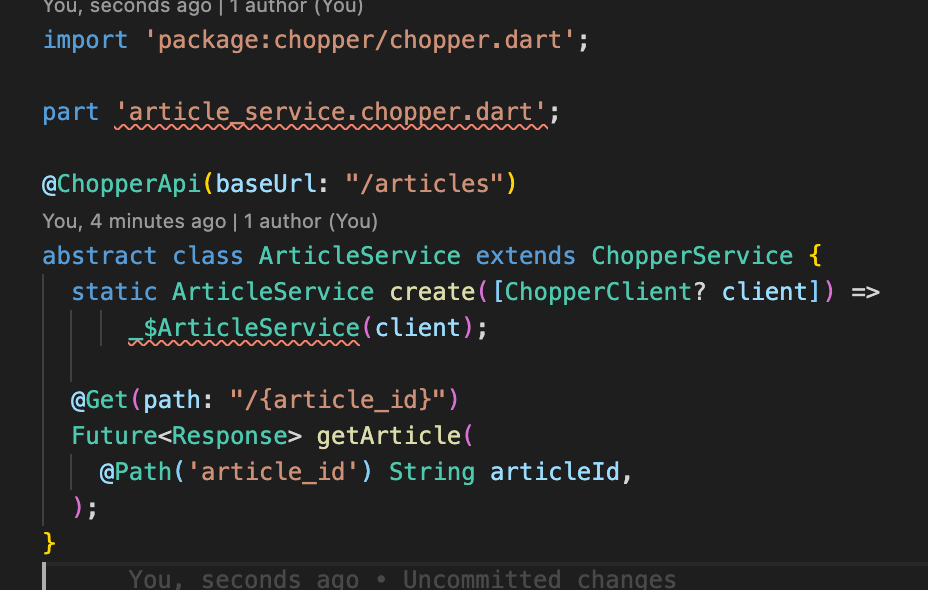This screenshot has width=928, height=590.
Task: Click the ChopperService superclass name
Action: click(x=692, y=256)
